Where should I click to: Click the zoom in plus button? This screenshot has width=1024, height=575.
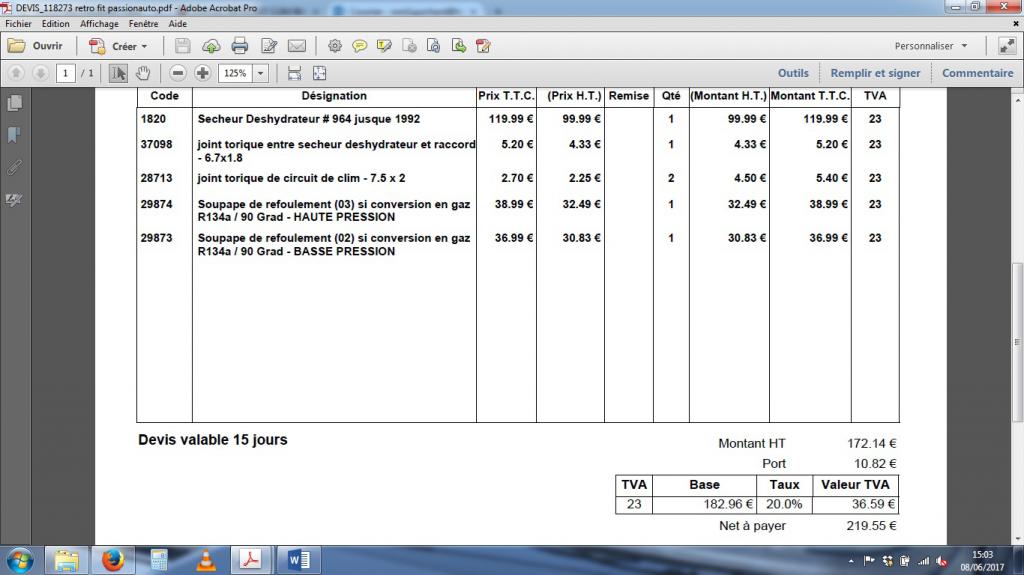(x=202, y=73)
